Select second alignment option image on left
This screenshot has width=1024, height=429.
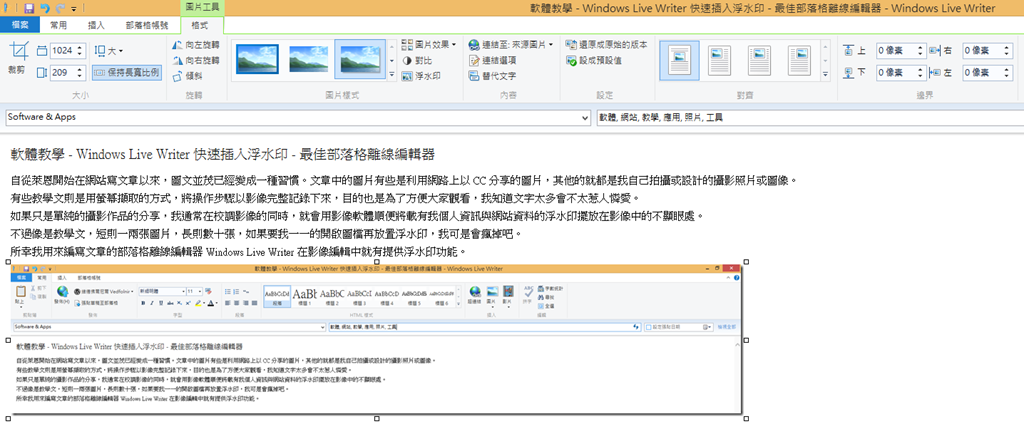click(x=720, y=59)
